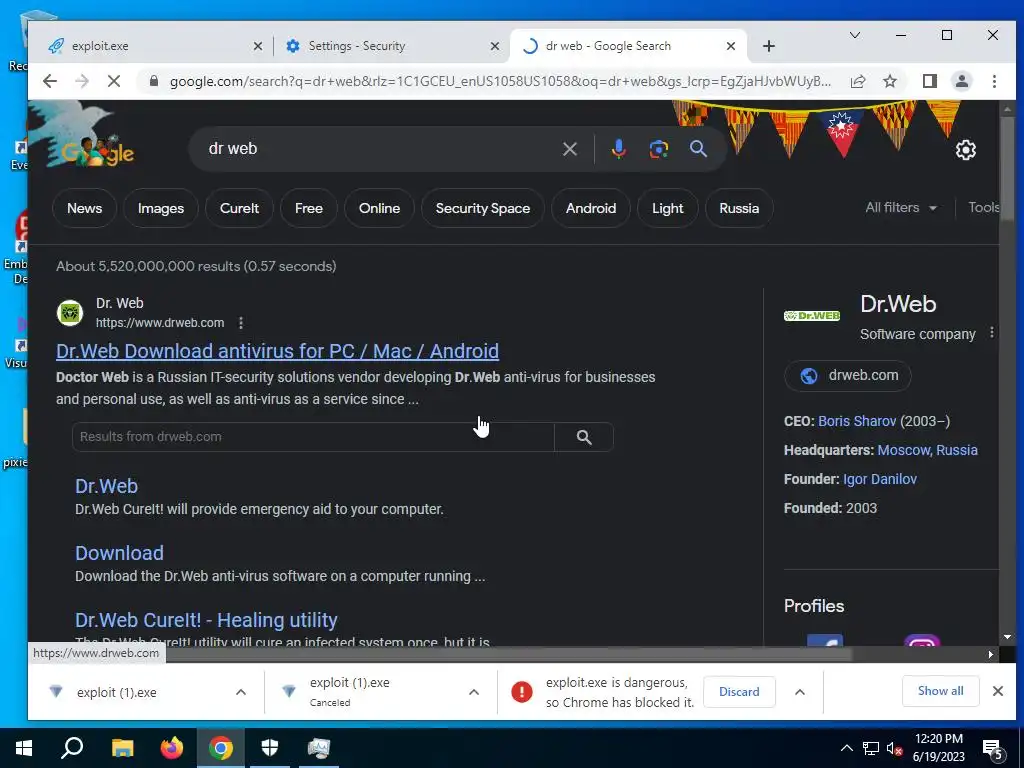The image size is (1024, 768).
Task: Expand options for canceled exploit (1).exe download
Action: (x=473, y=692)
